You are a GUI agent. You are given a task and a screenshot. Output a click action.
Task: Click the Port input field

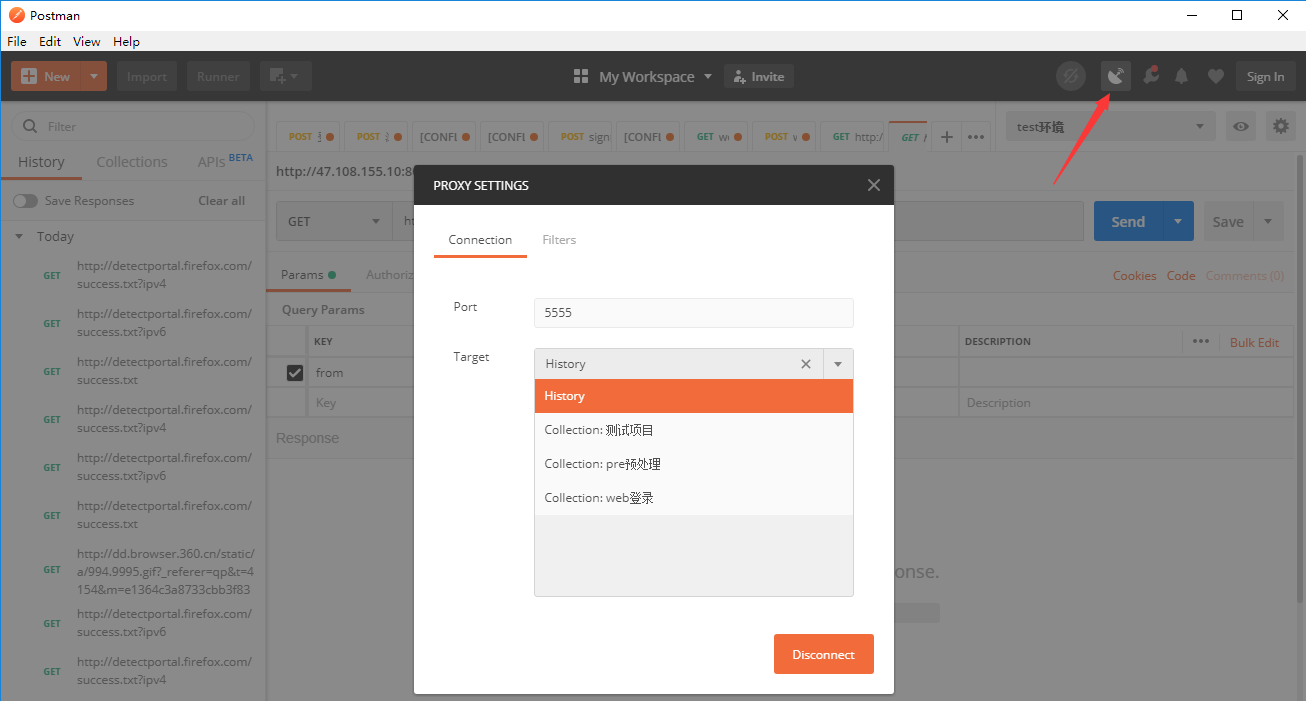[x=694, y=313]
